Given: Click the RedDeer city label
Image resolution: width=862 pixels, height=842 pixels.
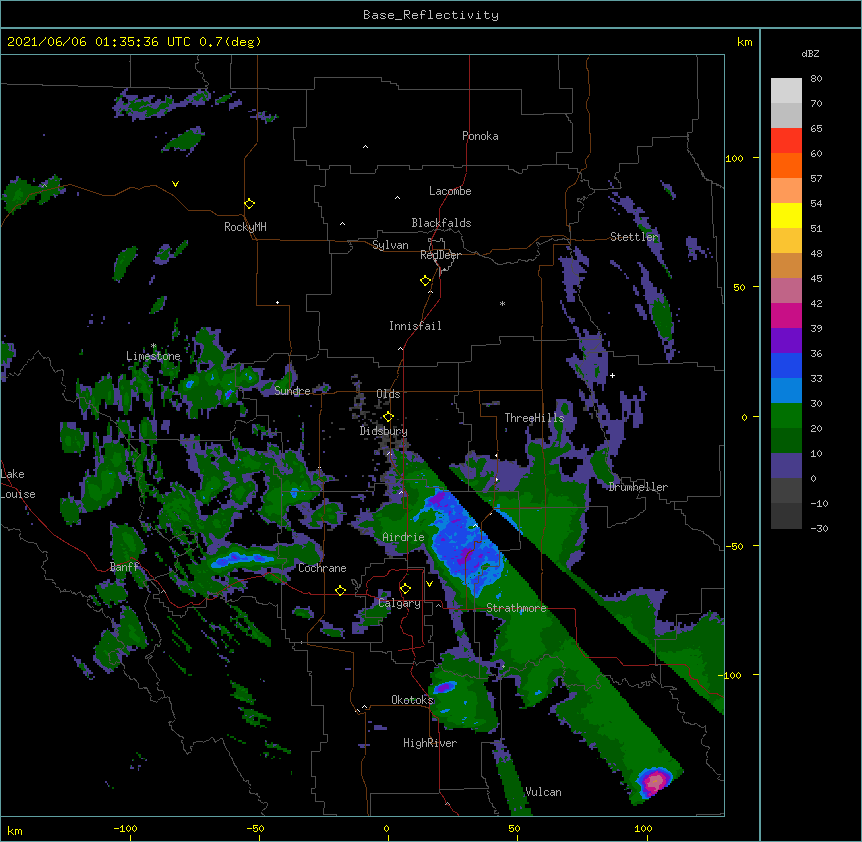Looking at the screenshot, I should (x=440, y=255).
